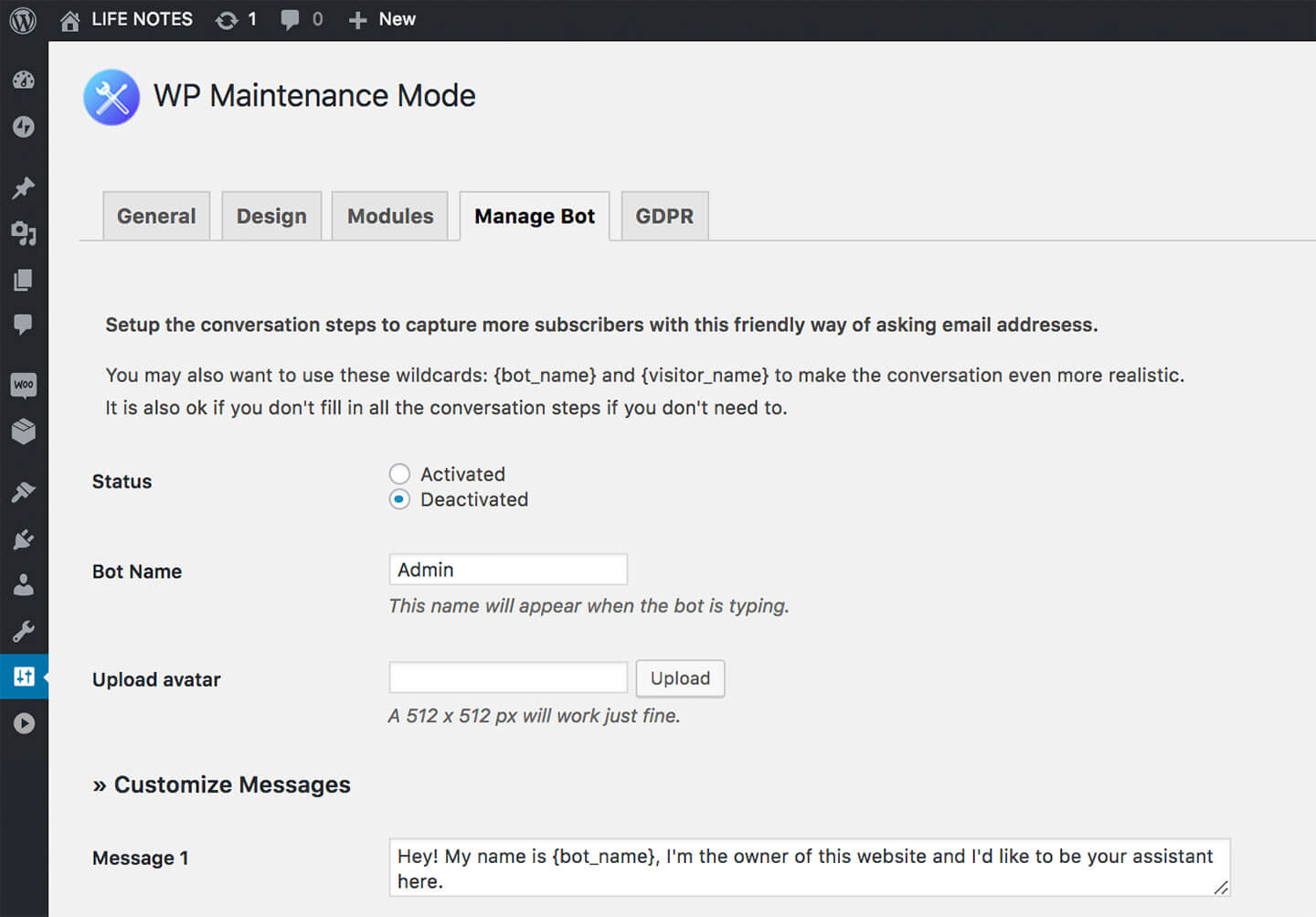Switch to the GDPR tab
This screenshot has height=917, width=1316.
664,216
